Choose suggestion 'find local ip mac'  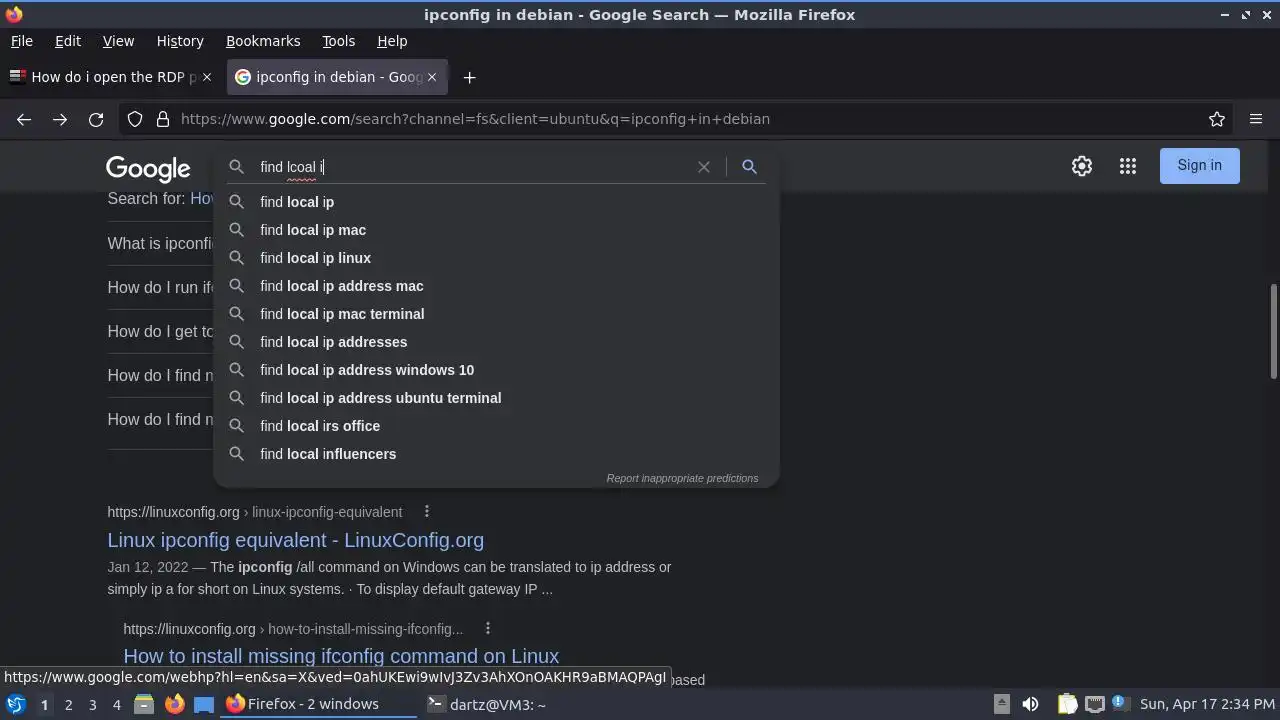coord(496,230)
